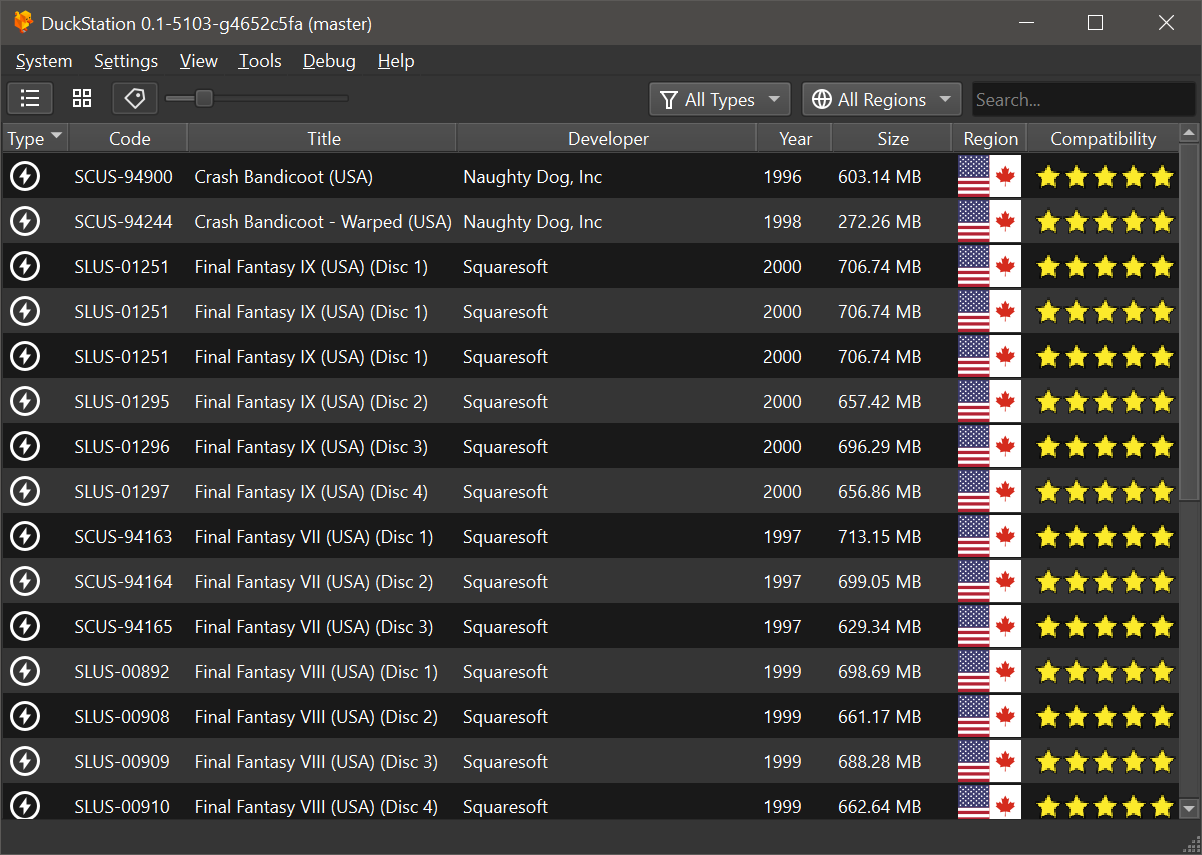Sort games by Region column header
The image size is (1202, 855).
990,139
